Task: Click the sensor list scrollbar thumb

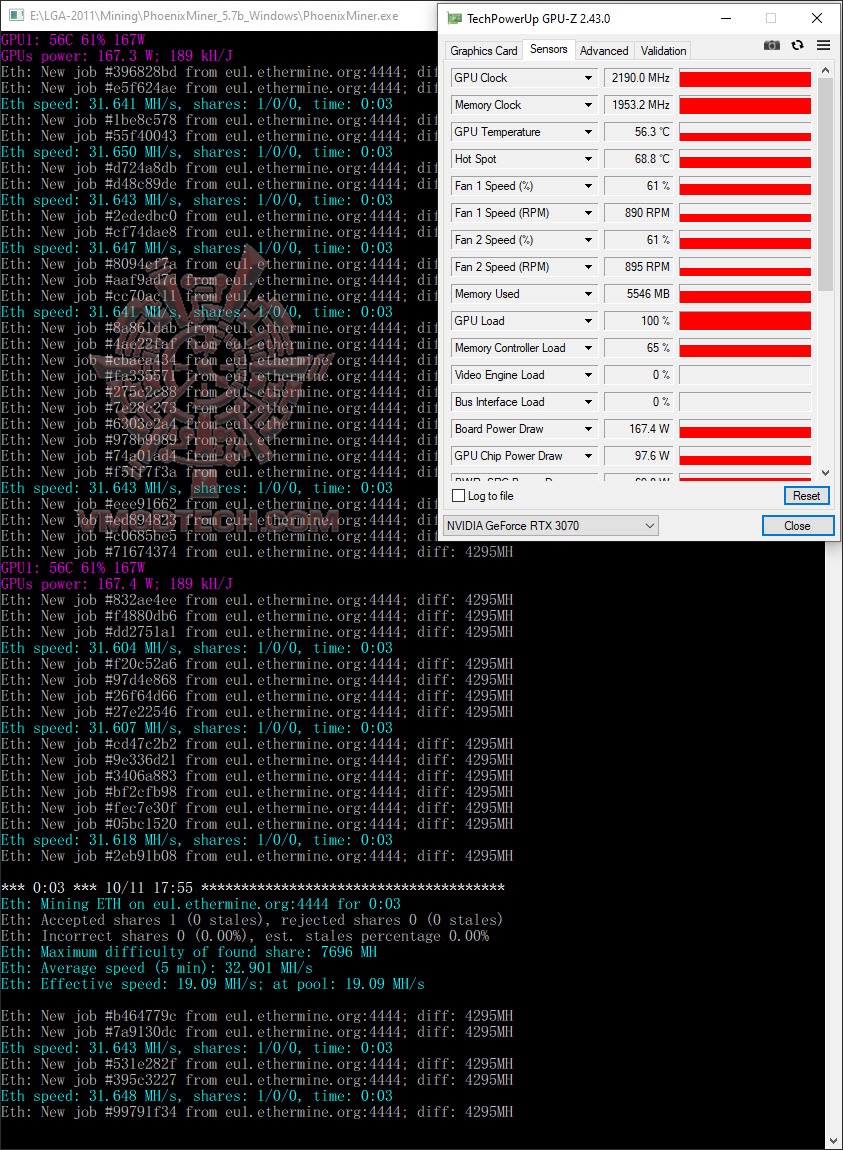Action: click(825, 183)
